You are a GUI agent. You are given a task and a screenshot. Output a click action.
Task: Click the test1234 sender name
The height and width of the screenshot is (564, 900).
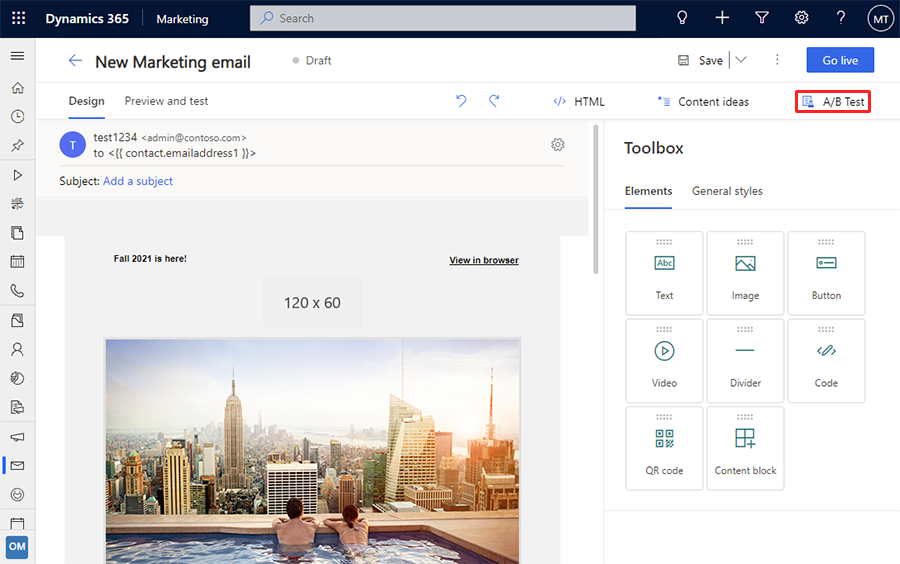point(115,137)
